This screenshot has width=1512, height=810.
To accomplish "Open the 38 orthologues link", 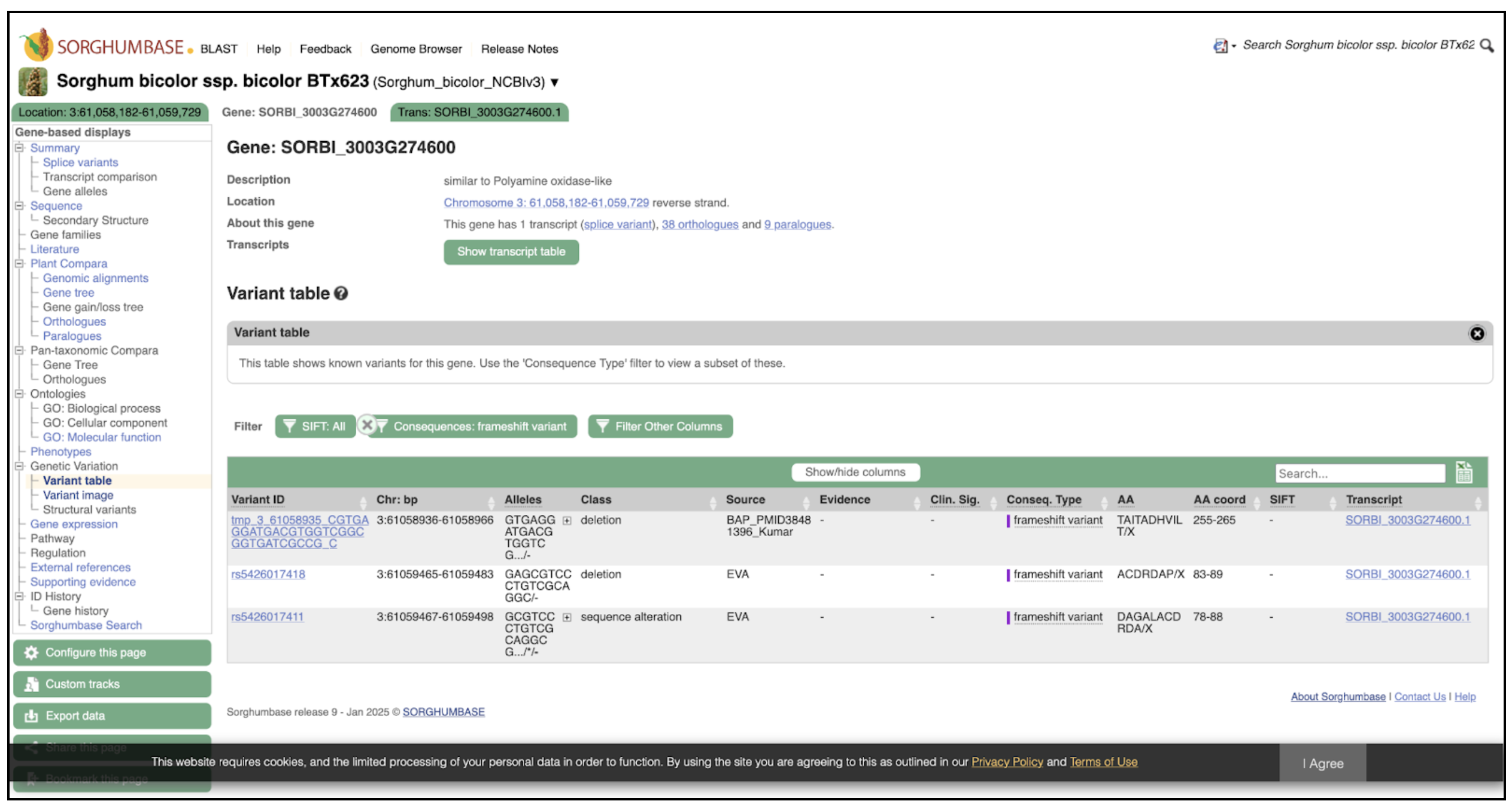I will (699, 224).
